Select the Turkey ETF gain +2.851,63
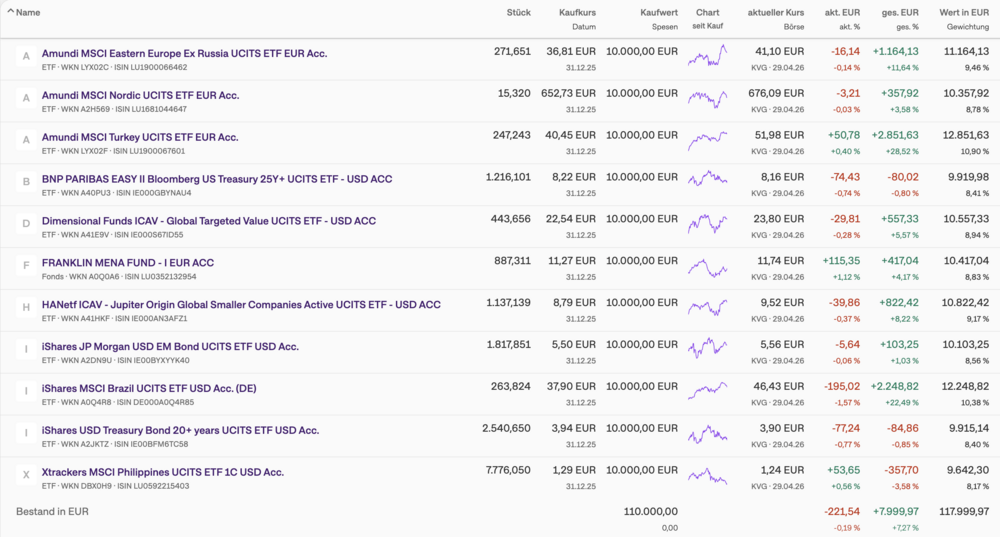 [x=895, y=135]
